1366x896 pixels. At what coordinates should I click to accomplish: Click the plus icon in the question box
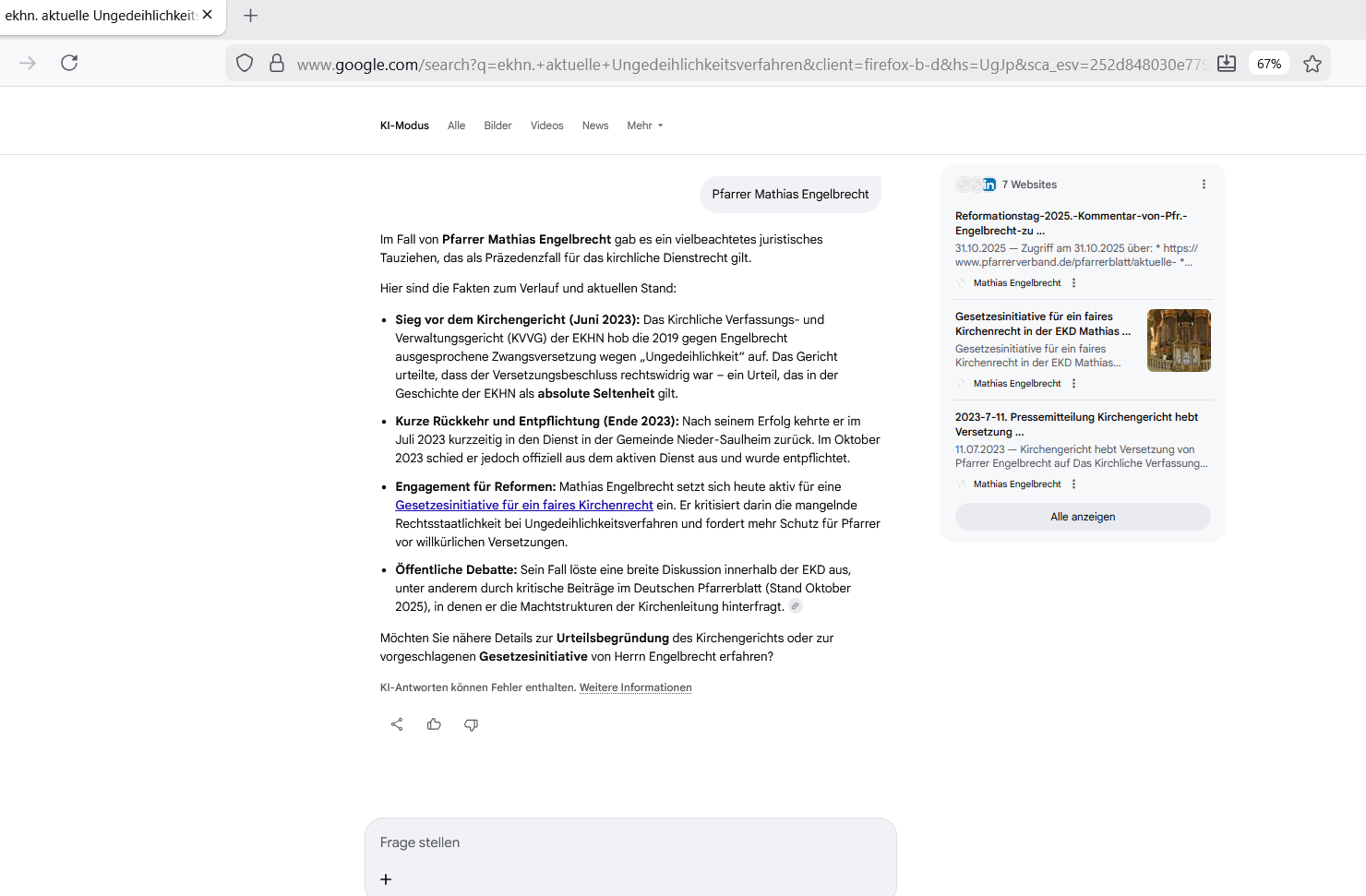click(x=386, y=879)
